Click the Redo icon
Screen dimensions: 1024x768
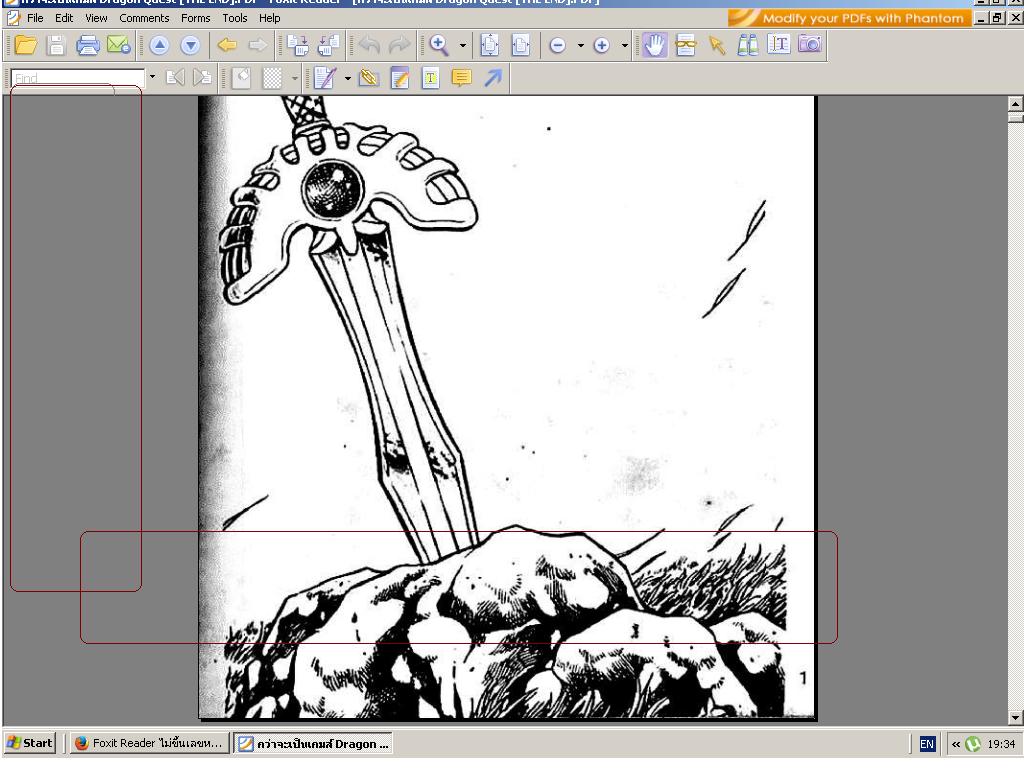[x=400, y=45]
